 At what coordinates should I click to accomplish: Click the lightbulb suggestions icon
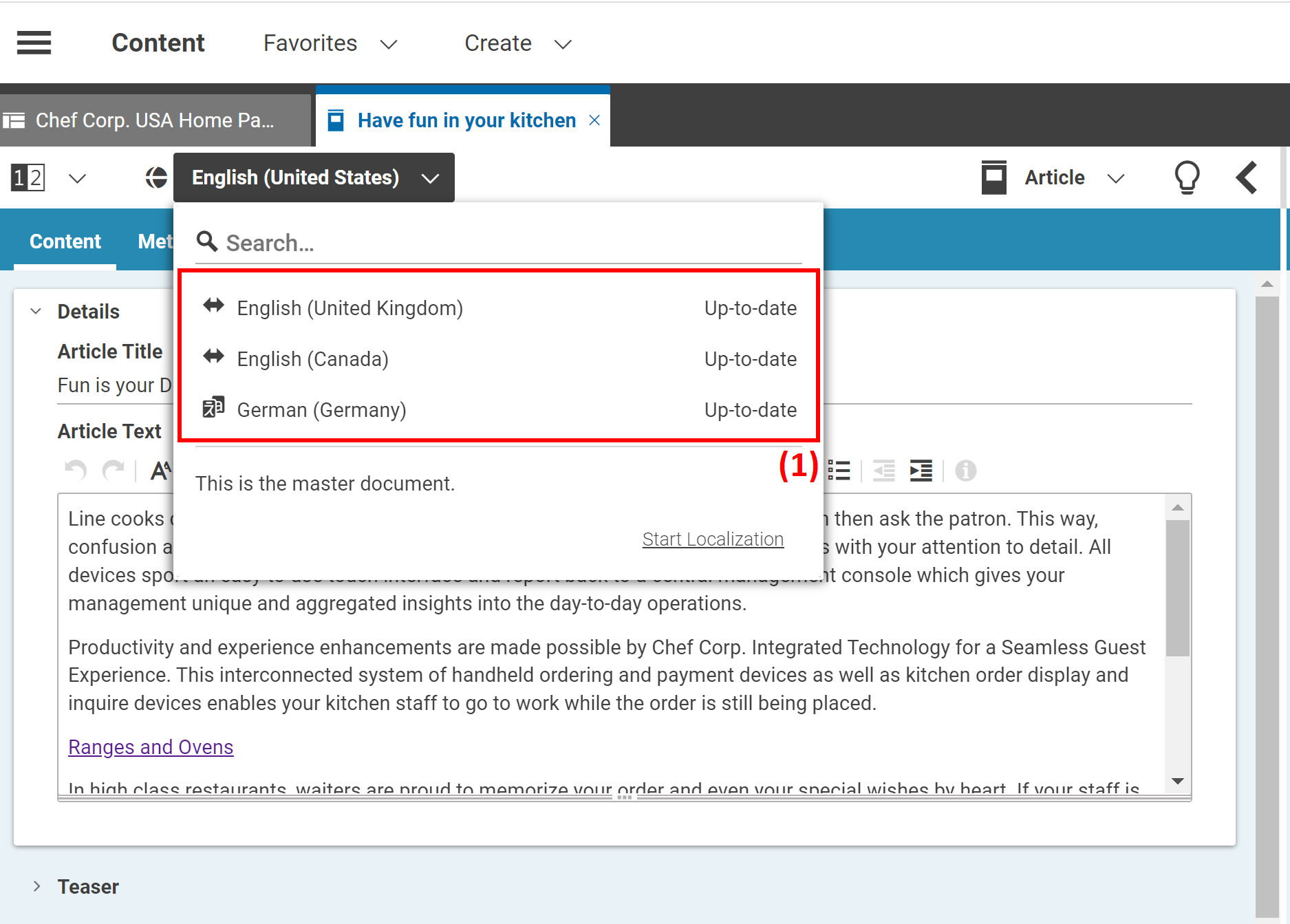(x=1187, y=178)
